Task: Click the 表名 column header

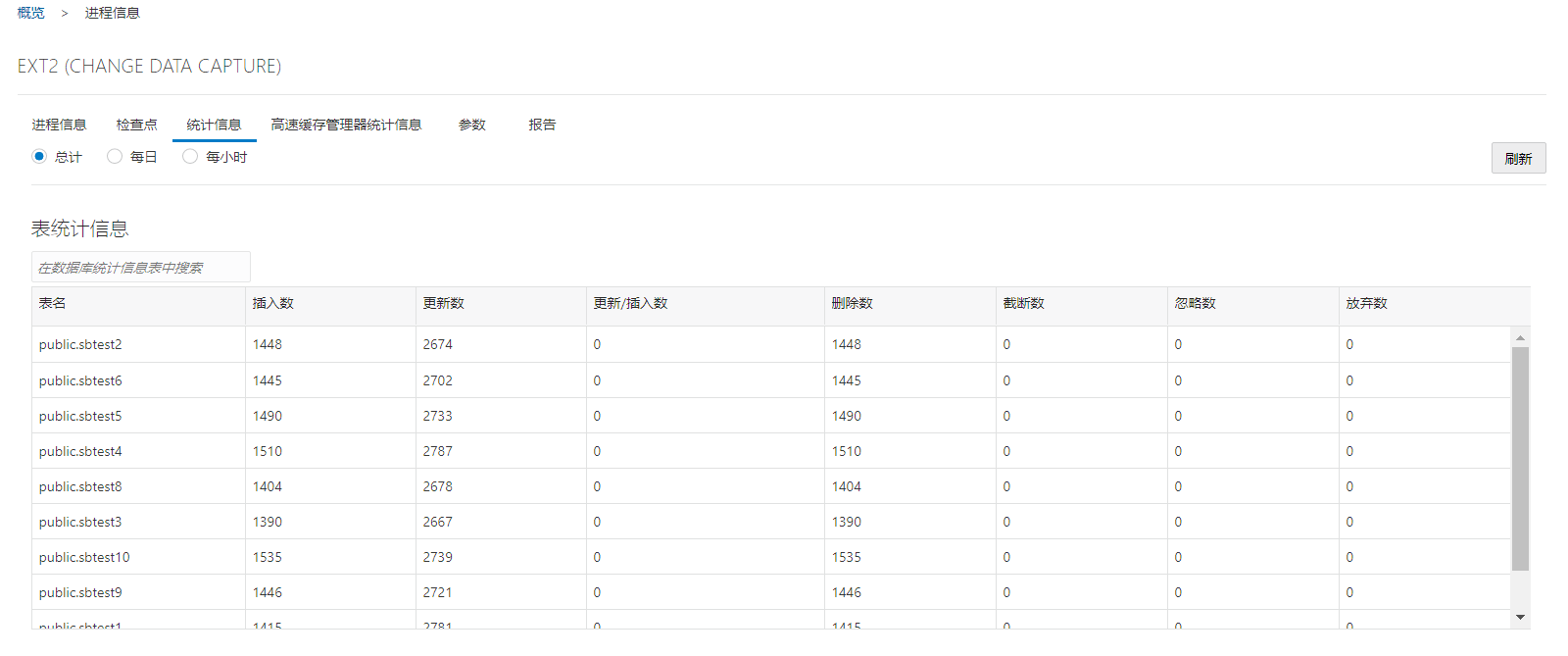Action: 53,304
